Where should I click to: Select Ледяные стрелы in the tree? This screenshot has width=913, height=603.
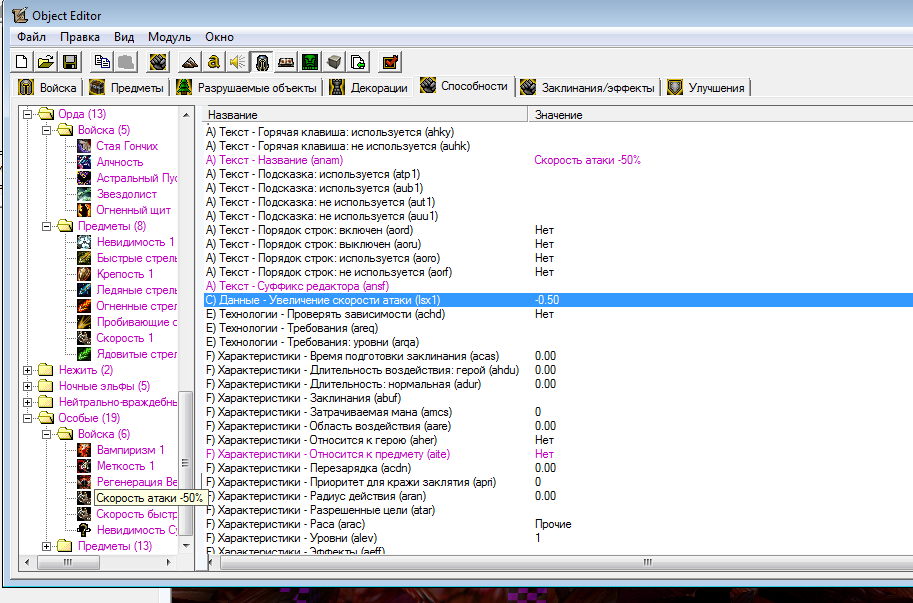[x=136, y=290]
